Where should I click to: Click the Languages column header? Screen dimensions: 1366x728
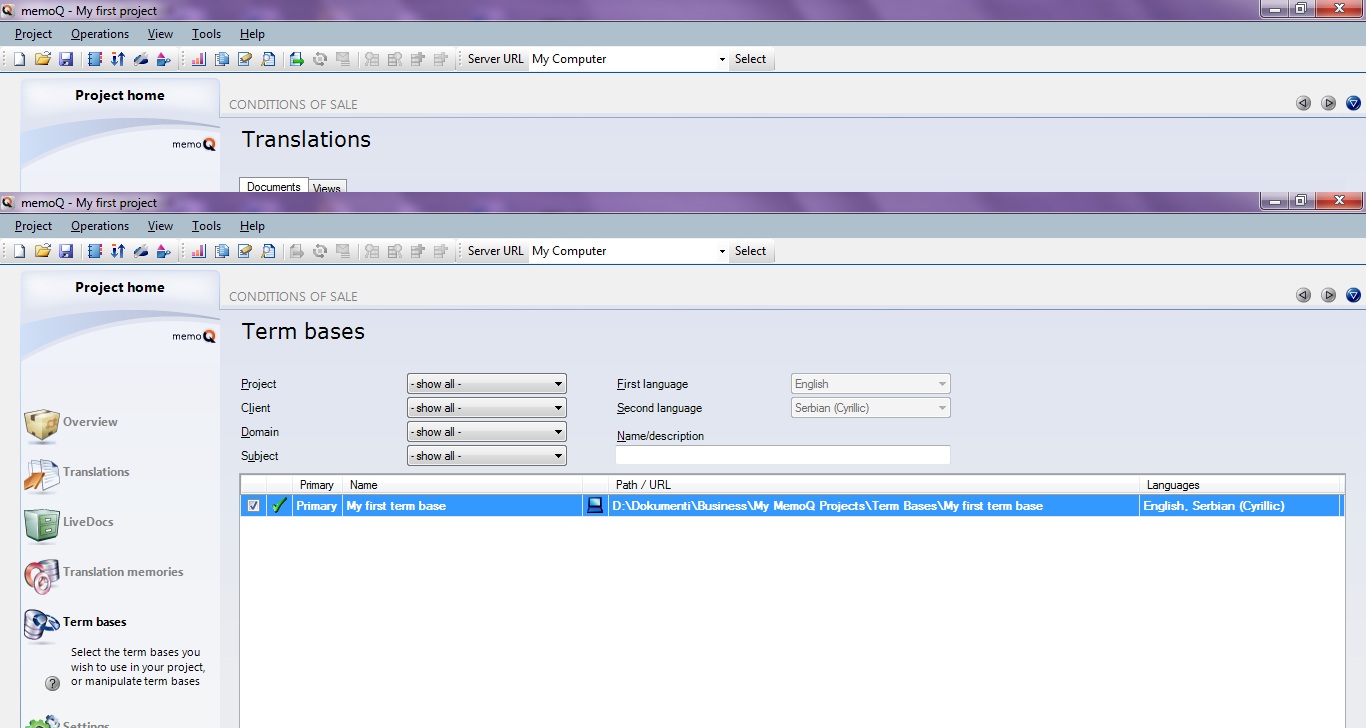pyautogui.click(x=1241, y=485)
